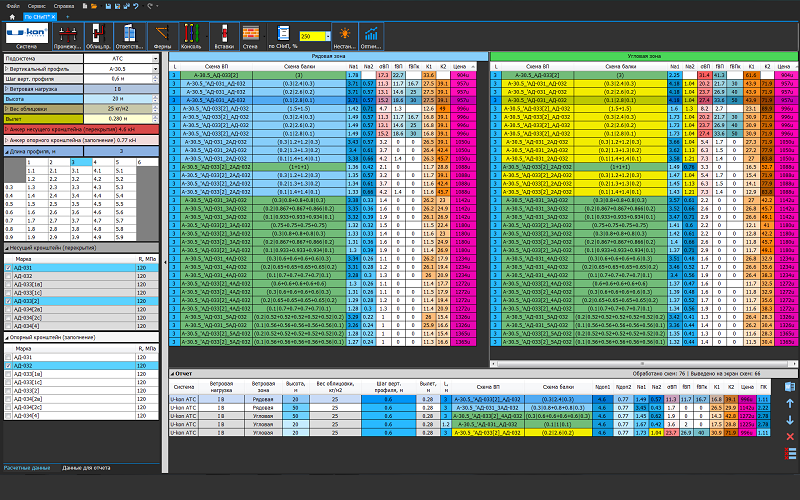Screen dimensions: 800x500
Task: Delete report row with red X
Action: [x=790, y=437]
